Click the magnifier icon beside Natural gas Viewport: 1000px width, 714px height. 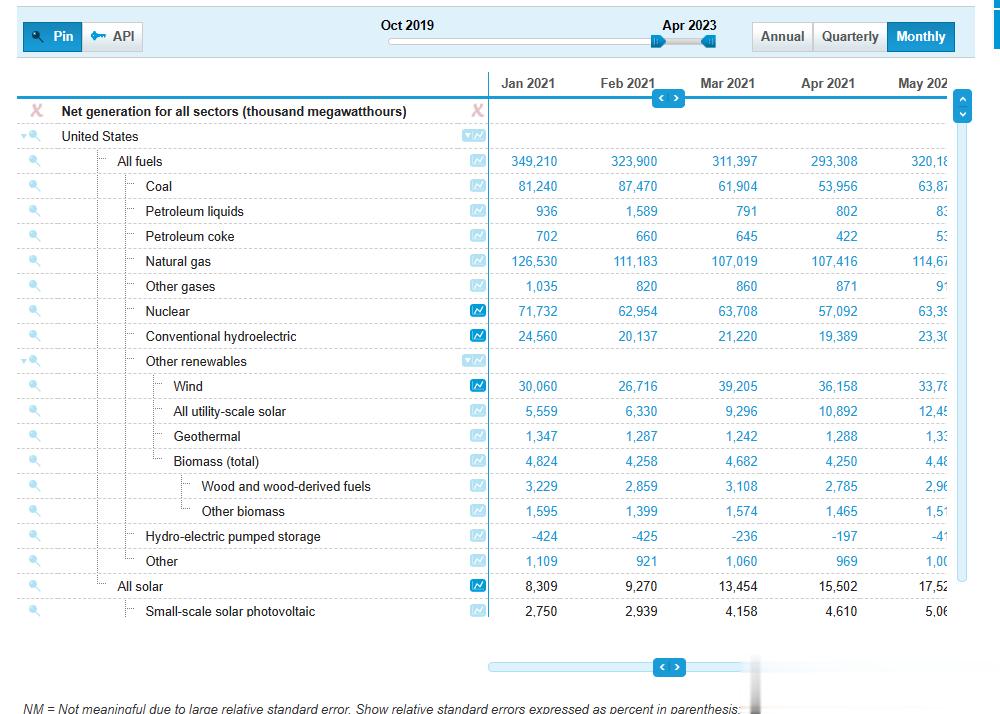(34, 261)
